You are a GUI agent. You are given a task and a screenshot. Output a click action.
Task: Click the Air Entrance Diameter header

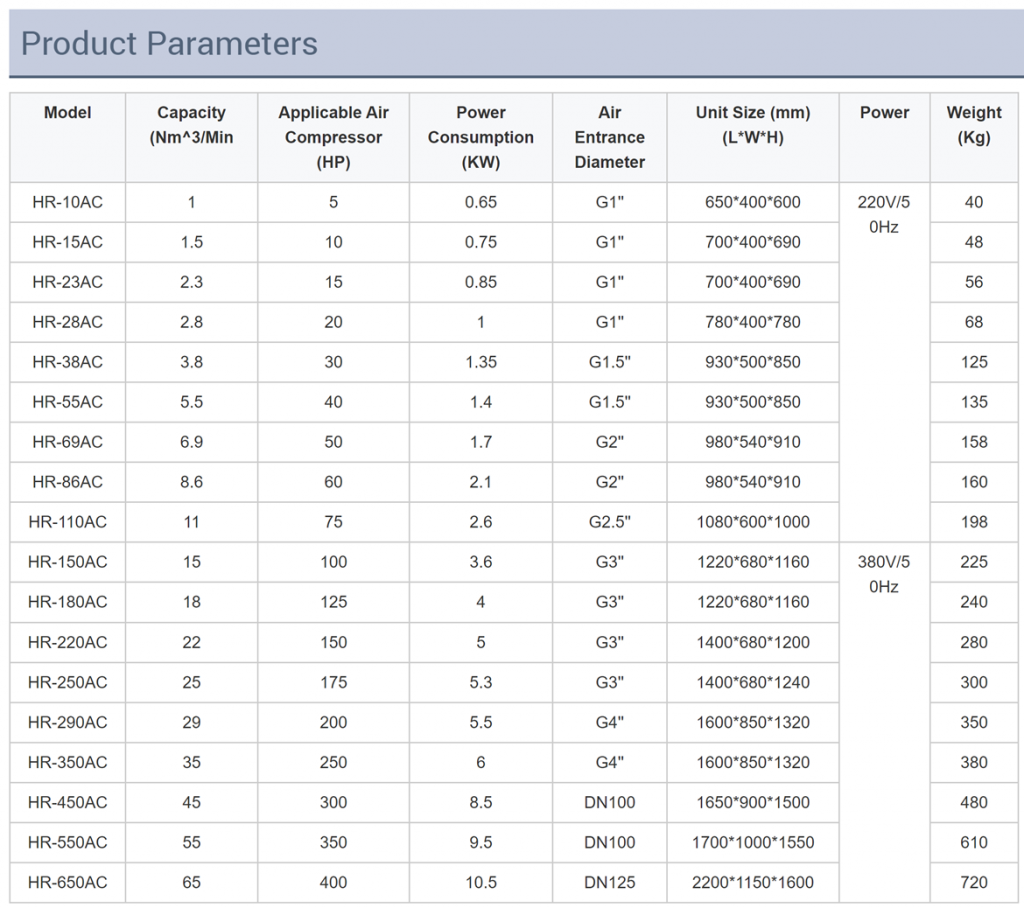click(609, 137)
